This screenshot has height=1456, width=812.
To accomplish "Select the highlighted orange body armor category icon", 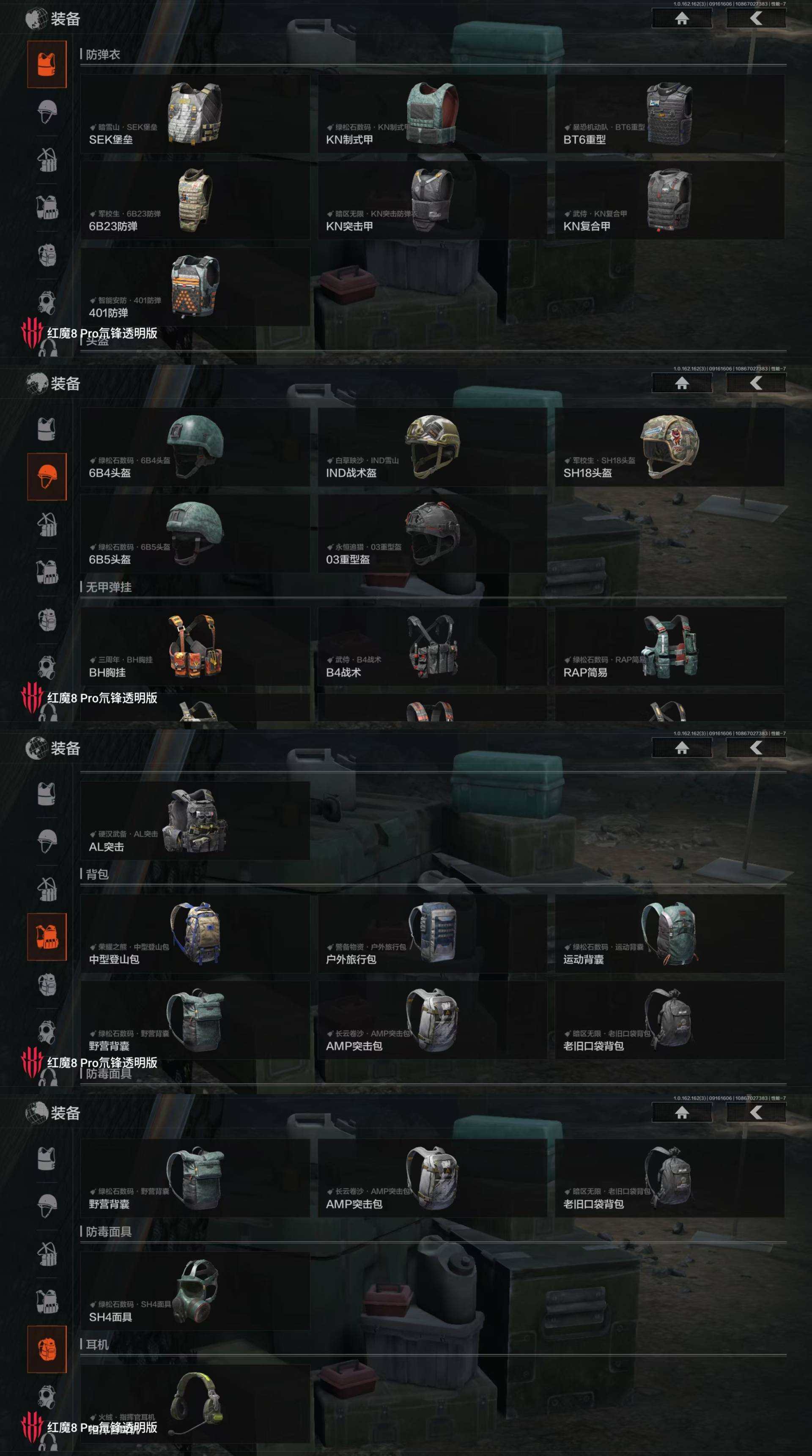I will 47,64.
